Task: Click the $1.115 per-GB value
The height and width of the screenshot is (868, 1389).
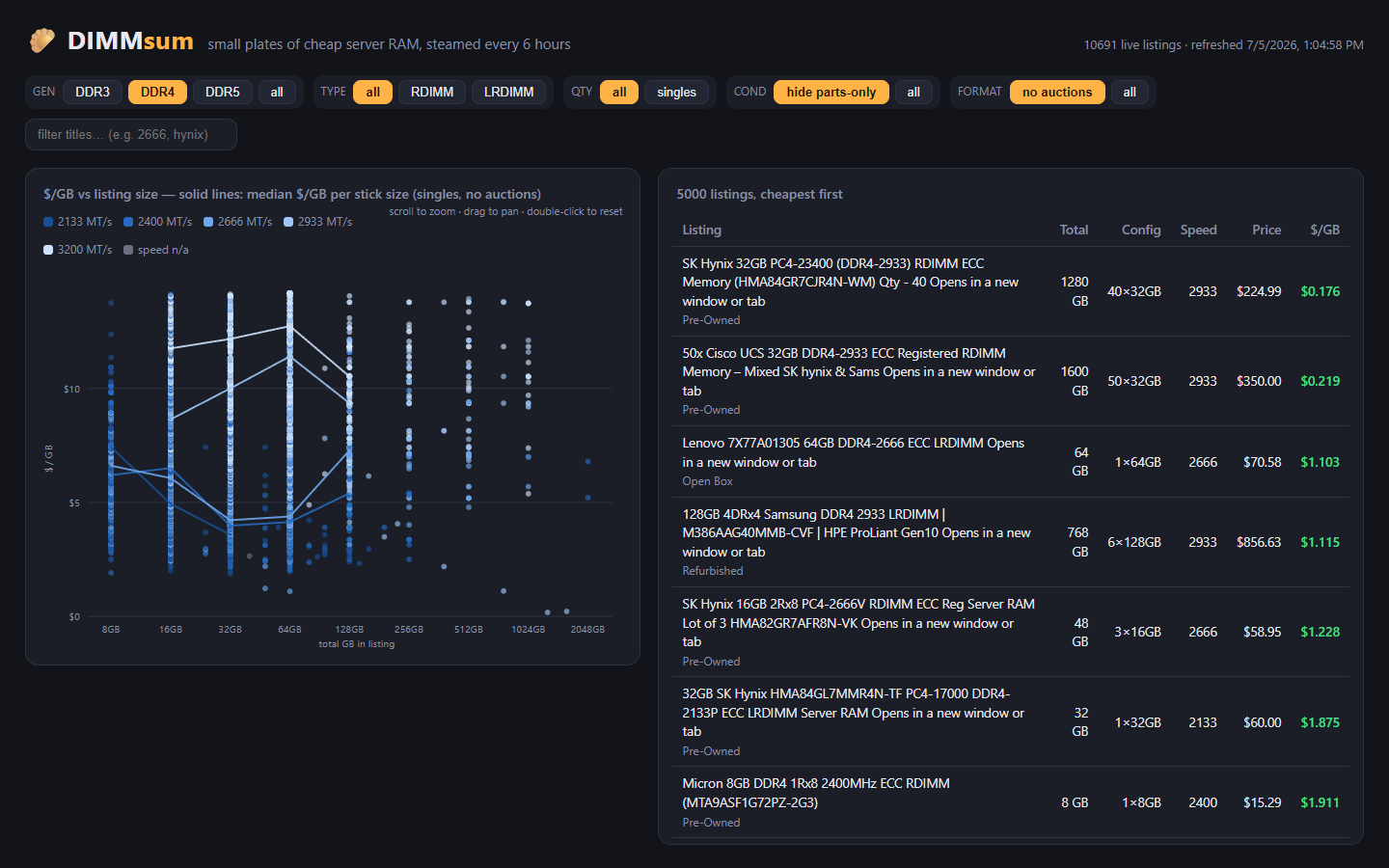Action: 1320,542
